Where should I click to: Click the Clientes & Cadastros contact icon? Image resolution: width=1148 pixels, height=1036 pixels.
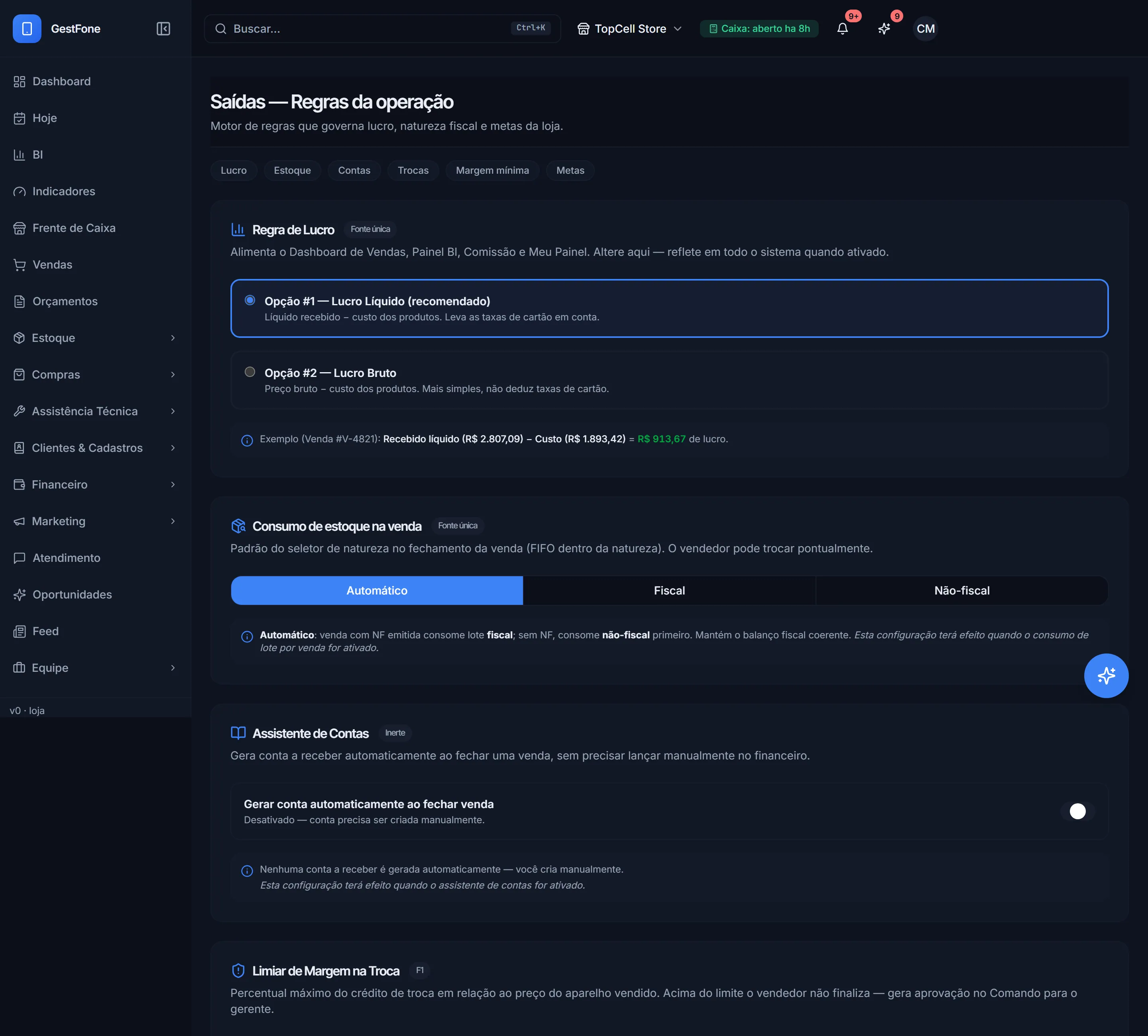click(x=20, y=448)
